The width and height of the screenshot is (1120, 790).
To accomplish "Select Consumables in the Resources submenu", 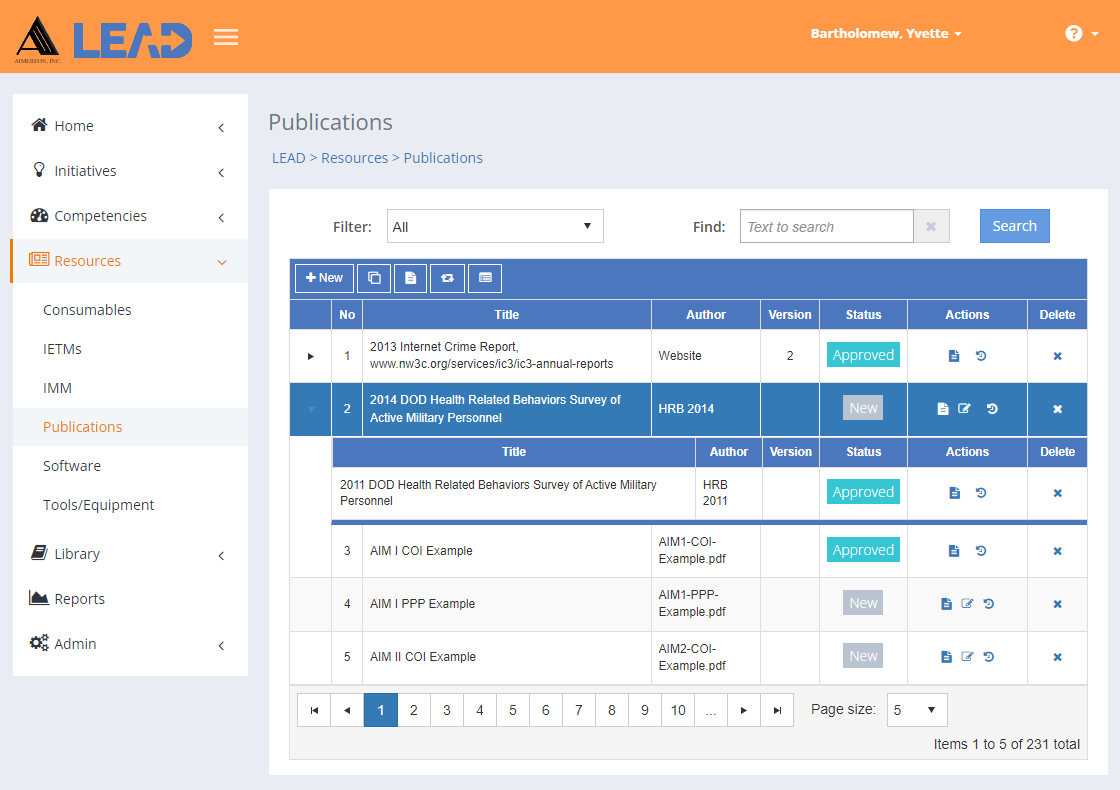I will point(87,310).
